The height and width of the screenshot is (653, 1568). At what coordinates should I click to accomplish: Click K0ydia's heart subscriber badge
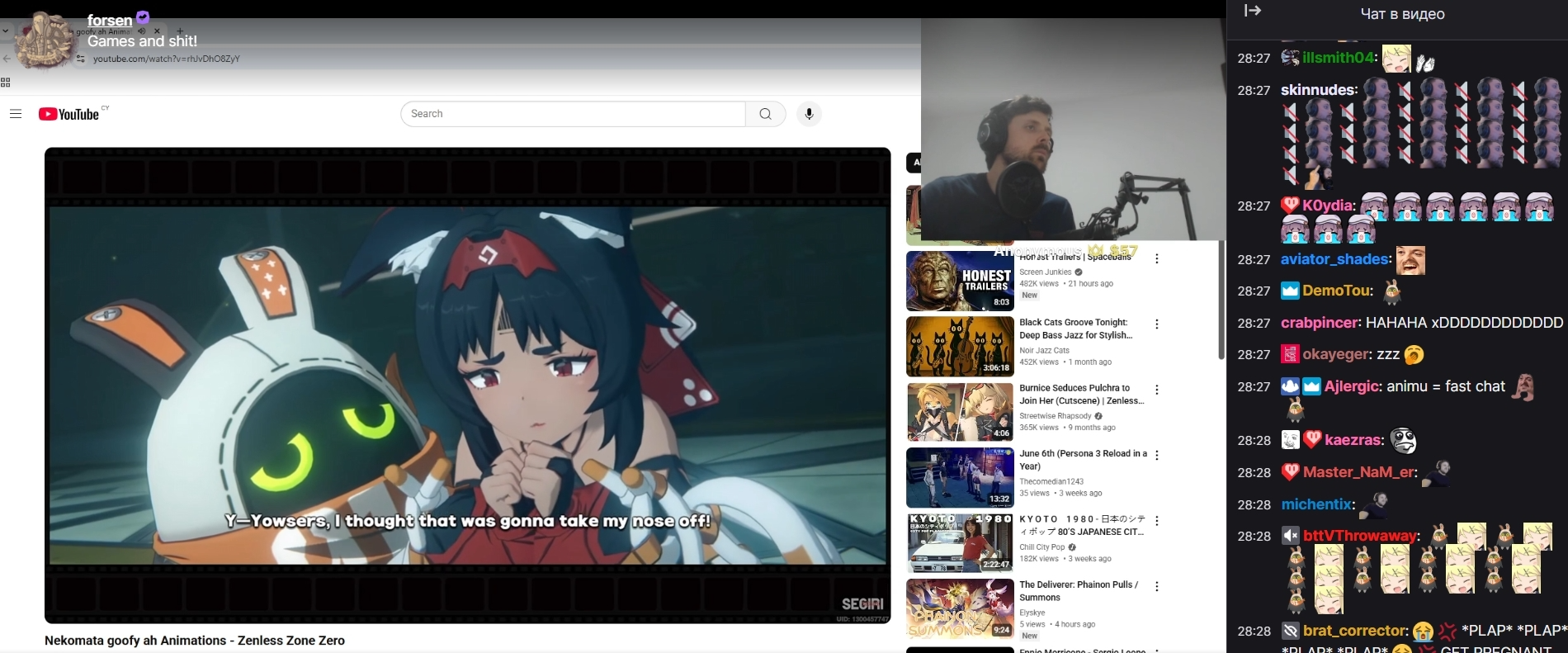click(x=1290, y=205)
